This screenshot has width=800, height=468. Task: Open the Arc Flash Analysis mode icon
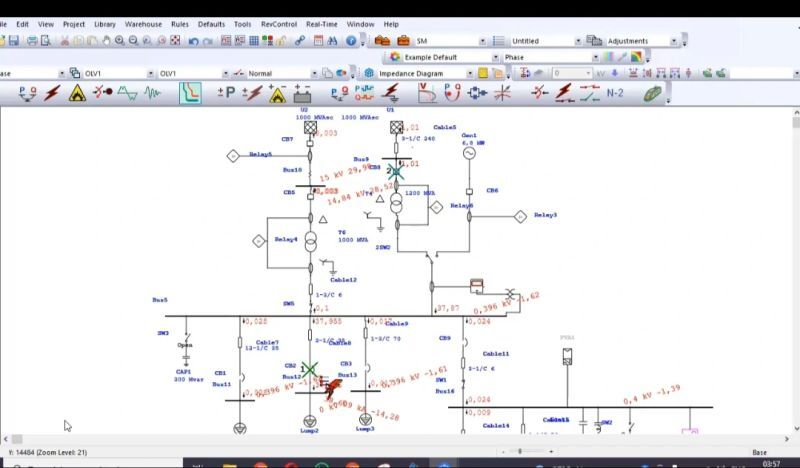77,93
